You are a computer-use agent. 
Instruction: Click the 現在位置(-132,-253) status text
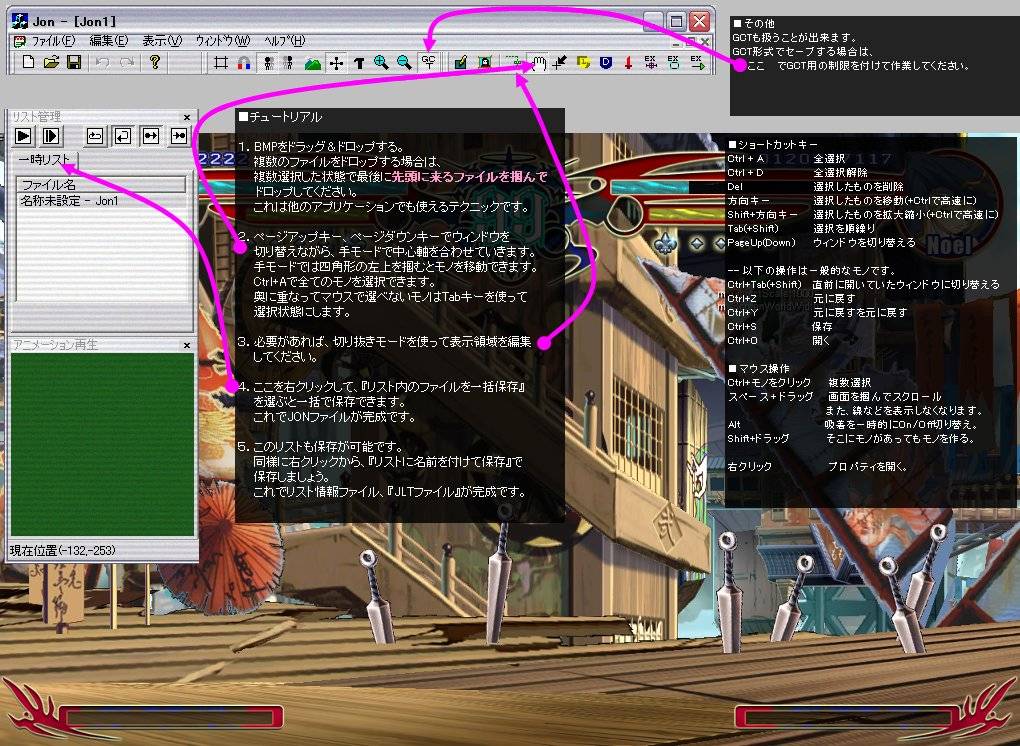tap(62, 551)
